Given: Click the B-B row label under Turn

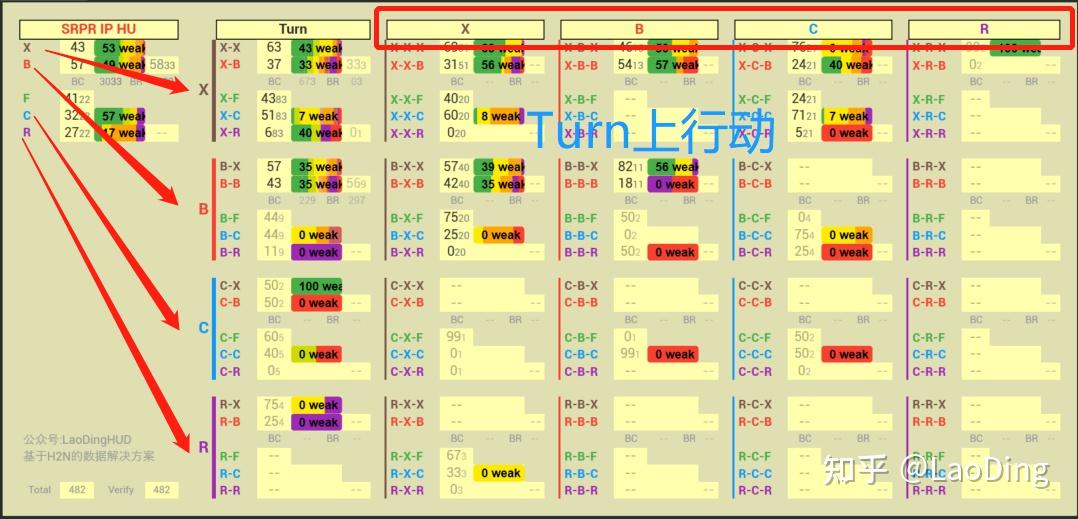Looking at the screenshot, I should (230, 184).
